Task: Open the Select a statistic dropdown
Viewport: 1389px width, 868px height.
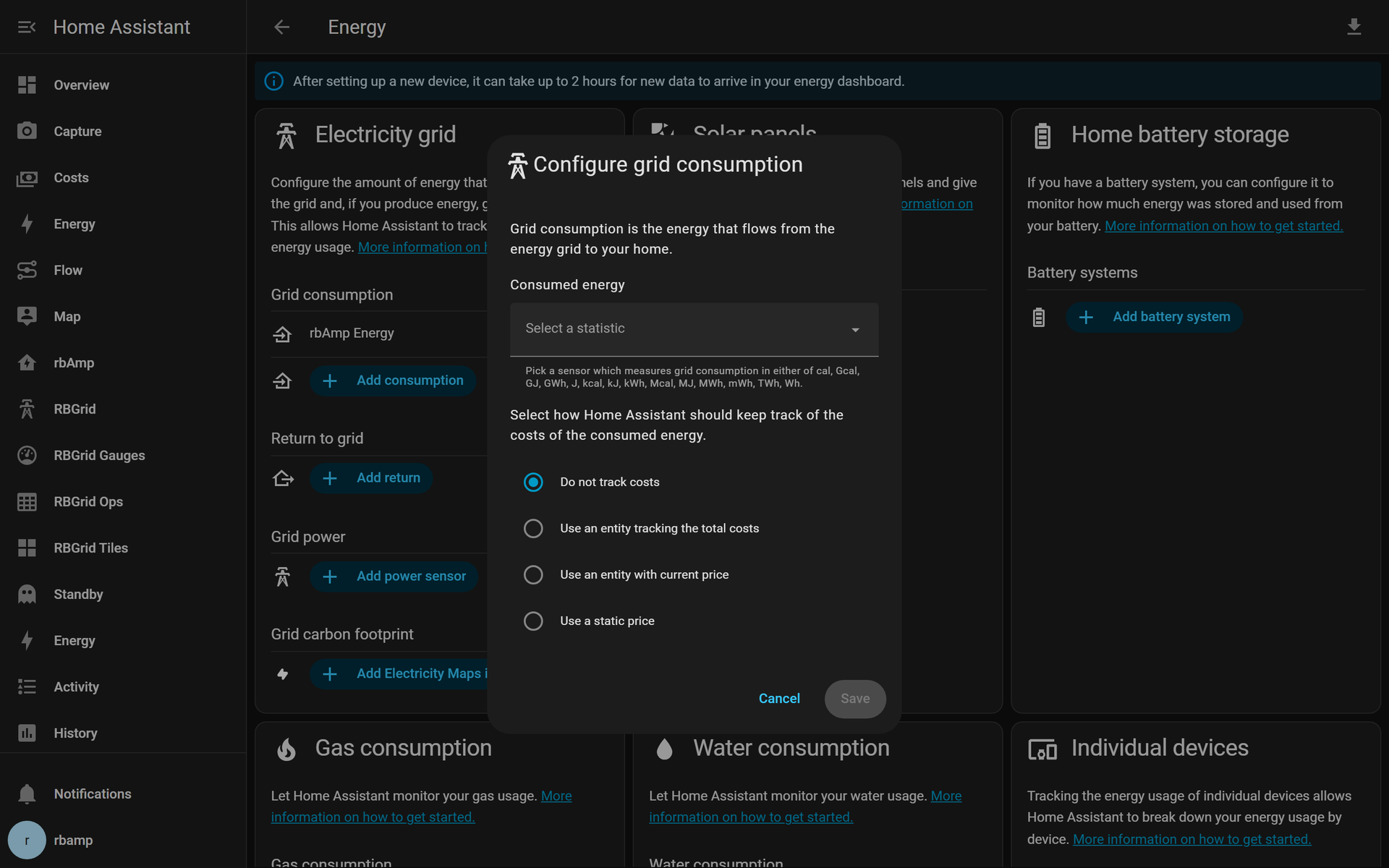Action: tap(694, 329)
